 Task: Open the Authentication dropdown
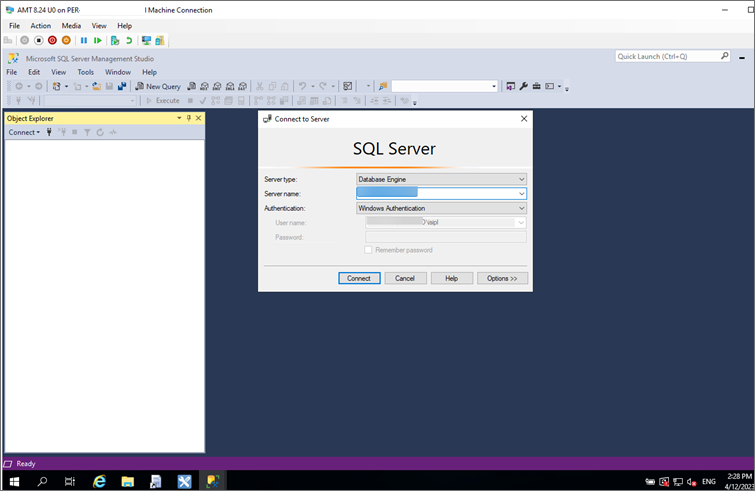coord(521,208)
